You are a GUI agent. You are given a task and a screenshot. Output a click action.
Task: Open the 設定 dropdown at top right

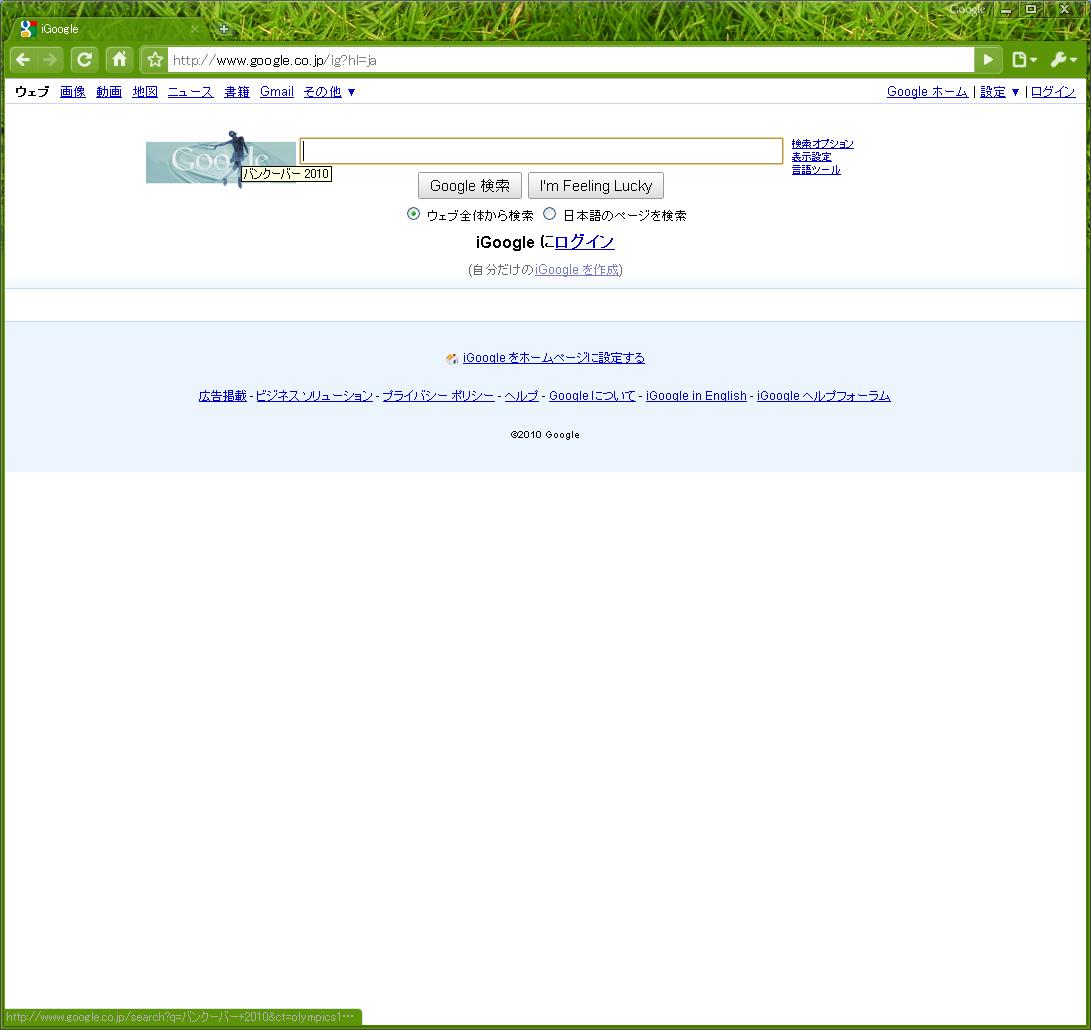[1000, 92]
